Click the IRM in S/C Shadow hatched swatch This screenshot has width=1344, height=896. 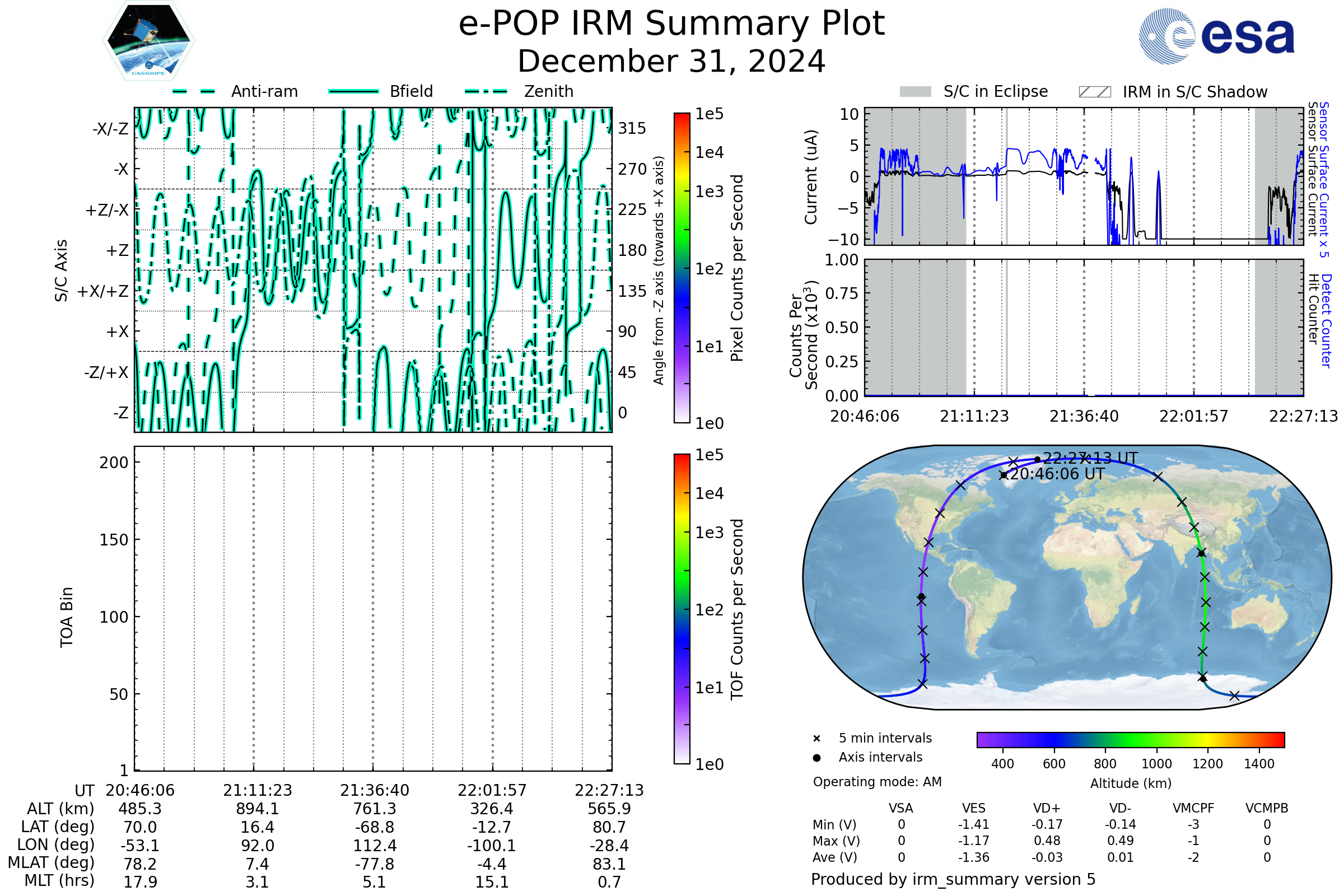(x=1094, y=92)
